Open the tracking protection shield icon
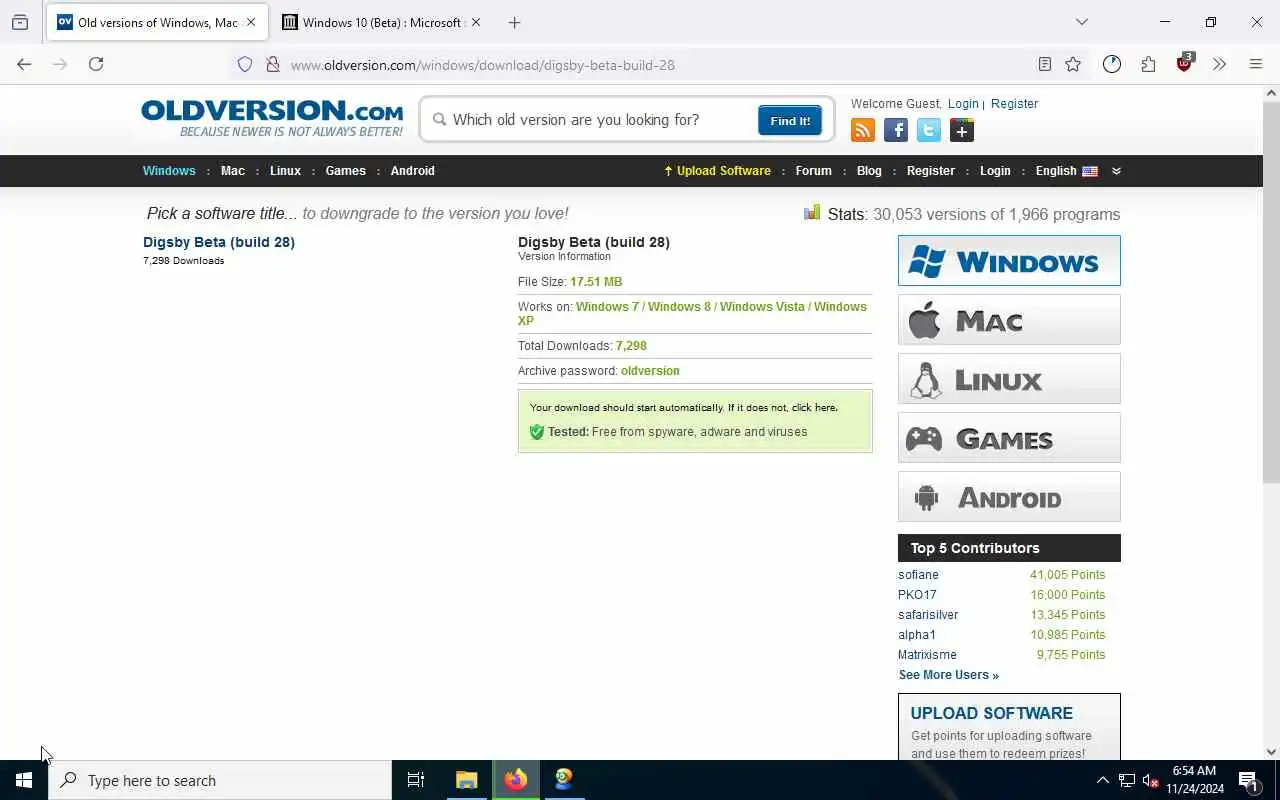Viewport: 1280px width, 800px height. (245, 64)
